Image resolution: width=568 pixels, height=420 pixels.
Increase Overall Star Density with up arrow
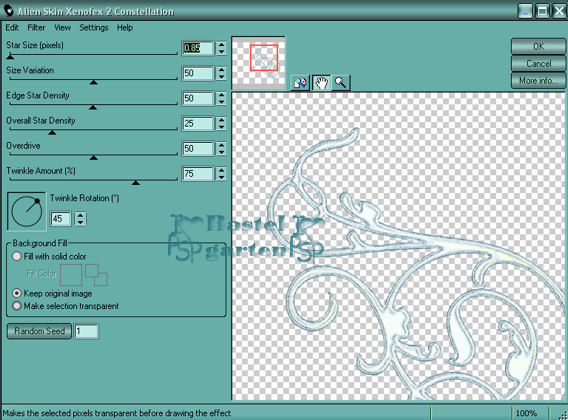point(222,120)
